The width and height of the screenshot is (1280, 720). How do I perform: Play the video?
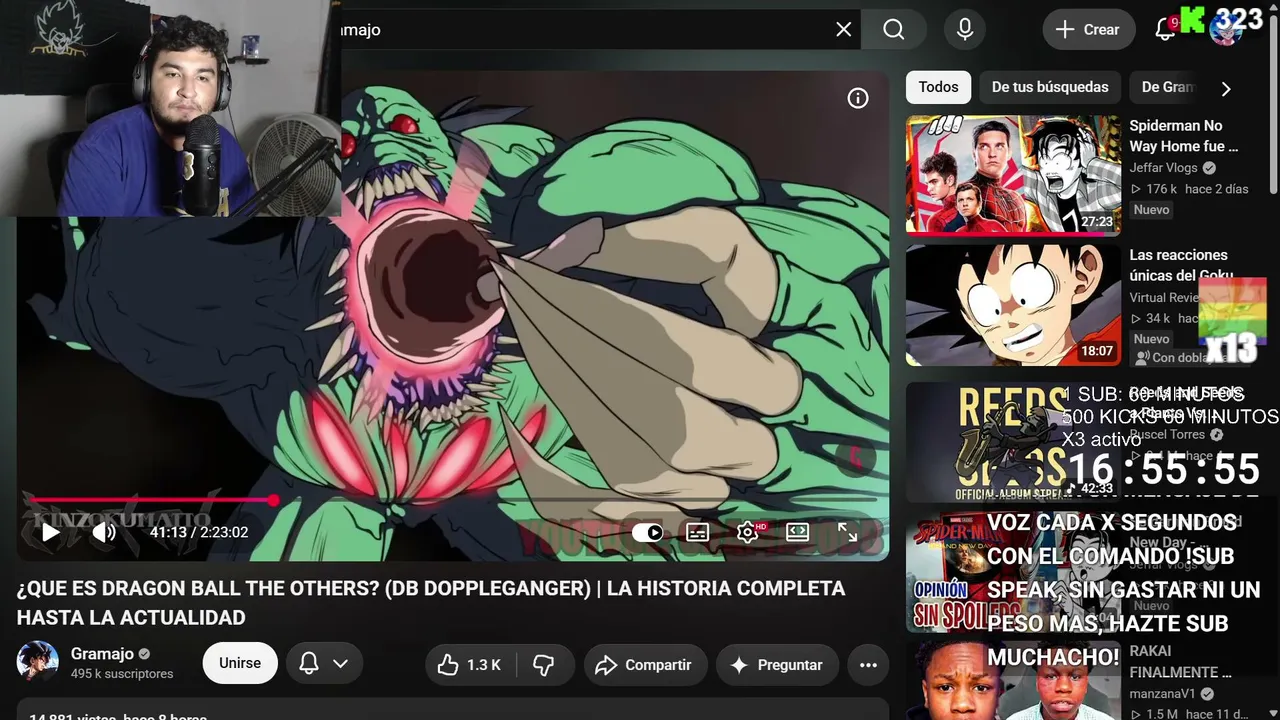coord(50,532)
